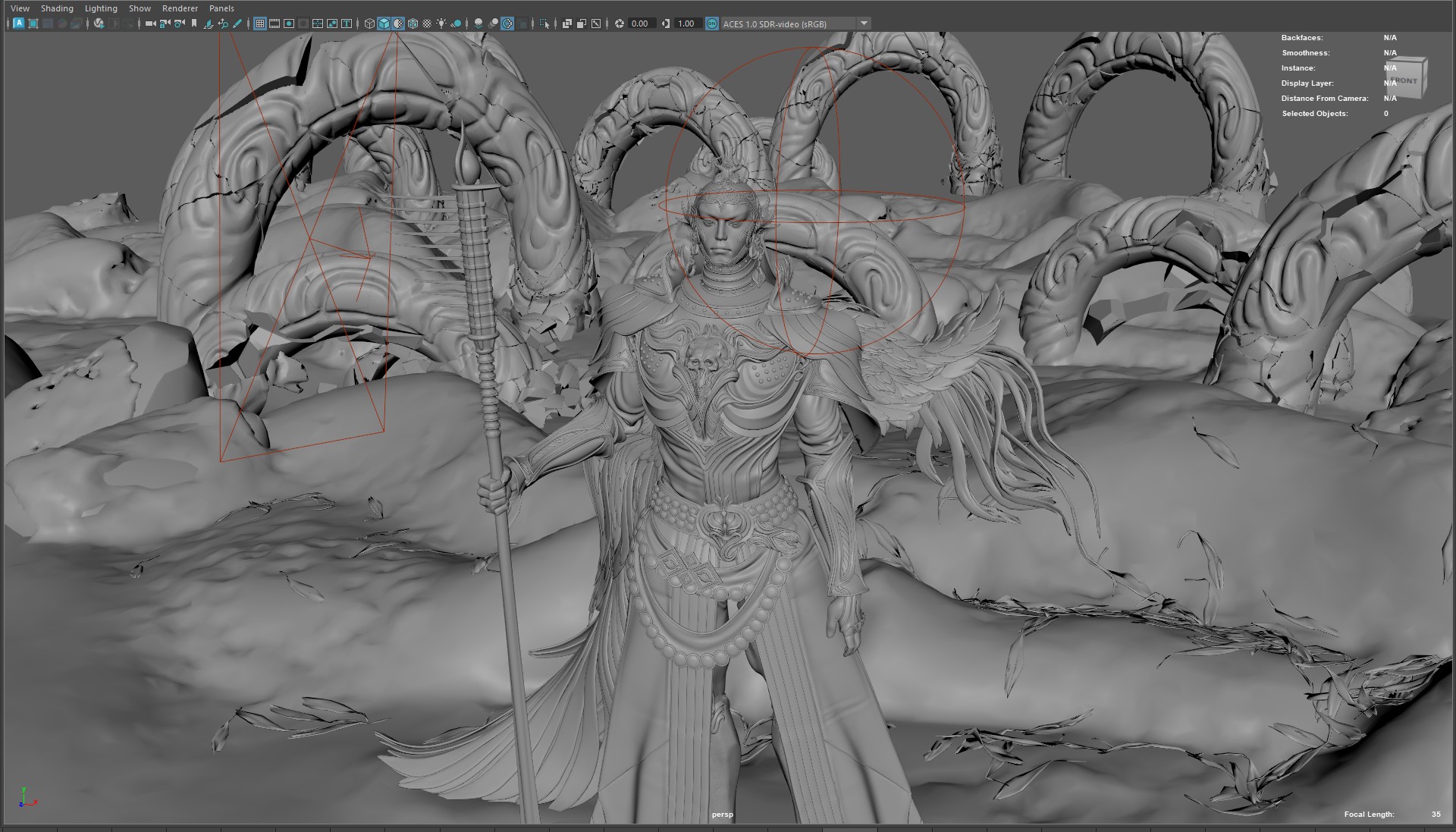Click the Lock Camera icon
This screenshot has width=1456, height=832.
point(165,24)
